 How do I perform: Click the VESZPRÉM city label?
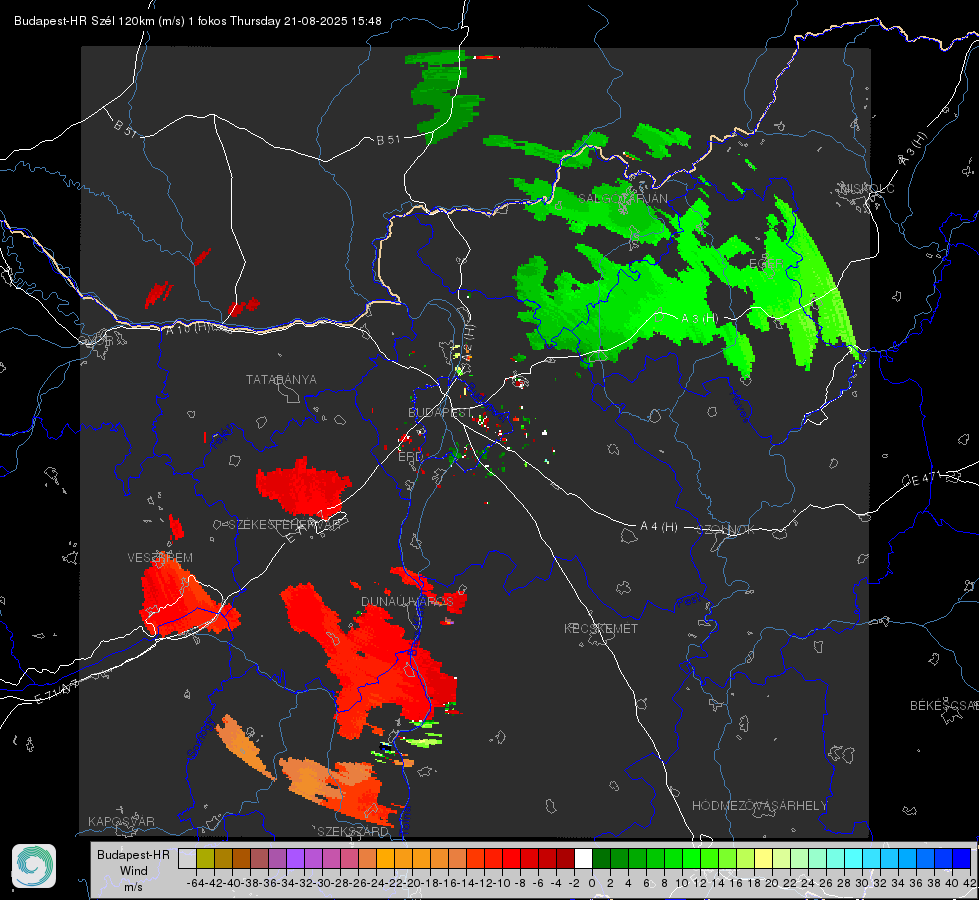coord(160,558)
